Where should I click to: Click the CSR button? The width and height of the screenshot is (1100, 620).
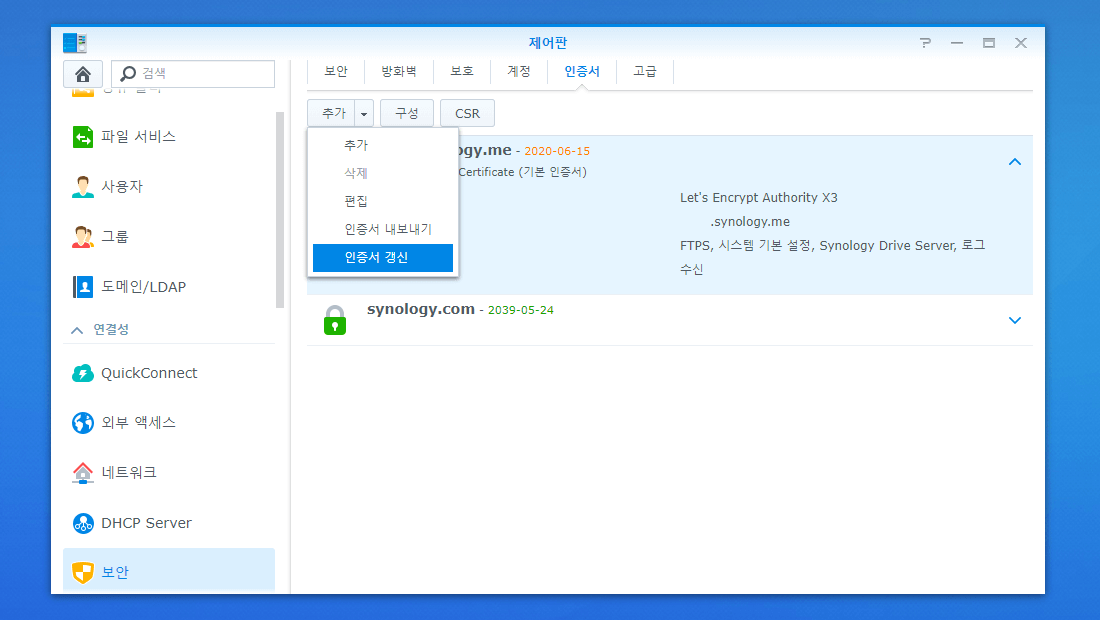click(467, 114)
